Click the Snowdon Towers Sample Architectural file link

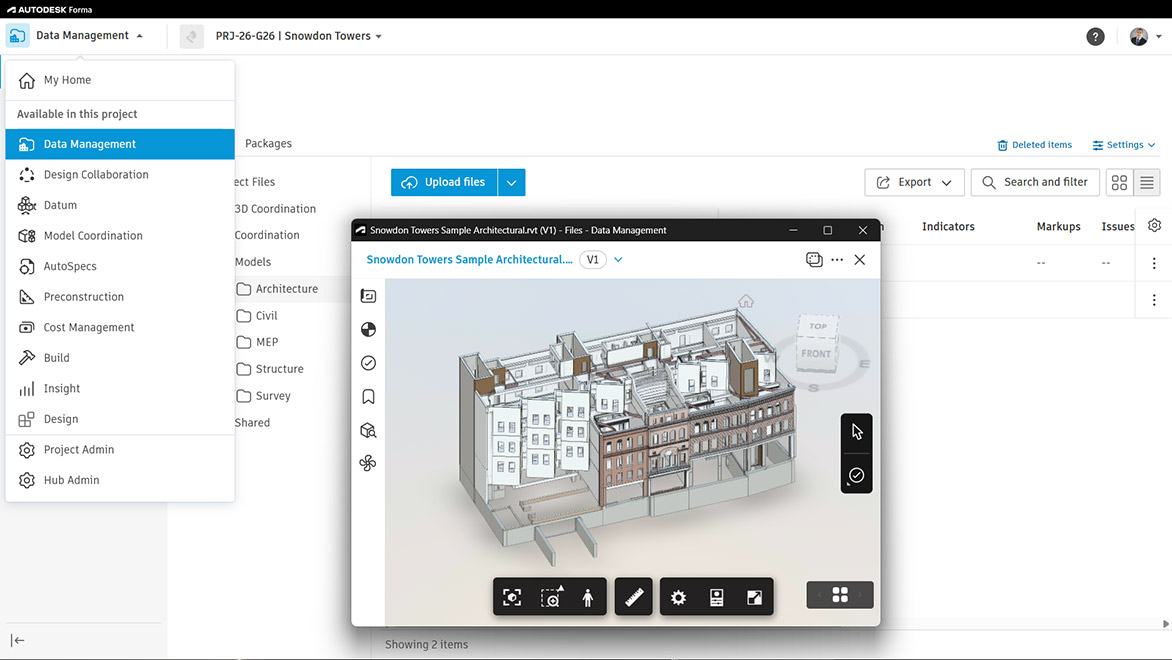[469, 259]
